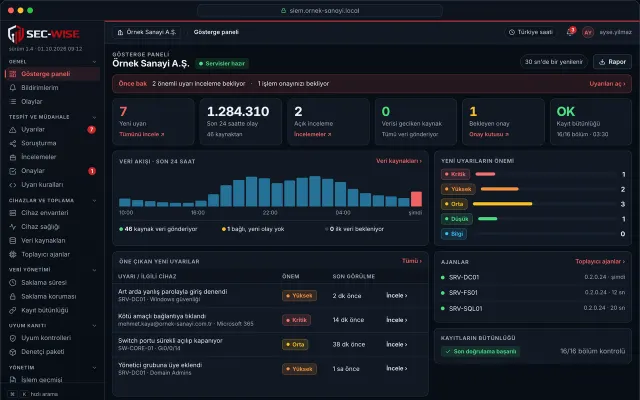The image size is (640, 400).
Task: Click the Denetçi paketi box icon
Action: [13, 352]
